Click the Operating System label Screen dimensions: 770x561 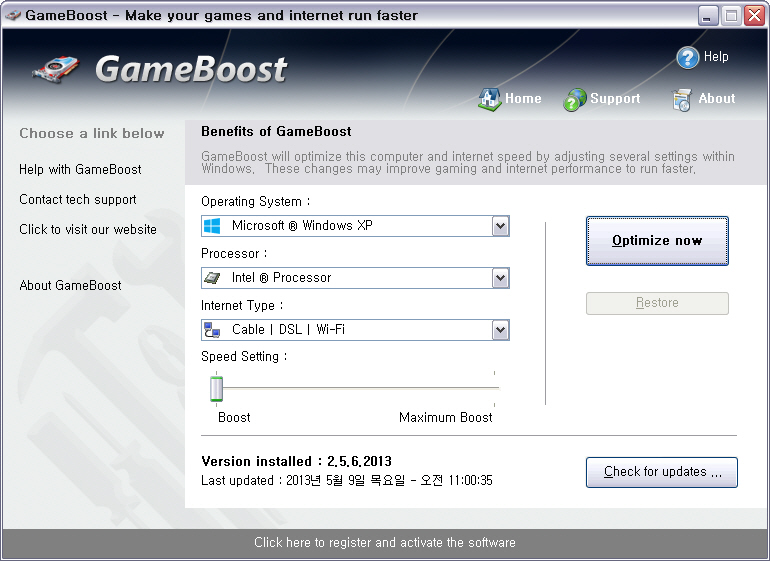tap(255, 202)
